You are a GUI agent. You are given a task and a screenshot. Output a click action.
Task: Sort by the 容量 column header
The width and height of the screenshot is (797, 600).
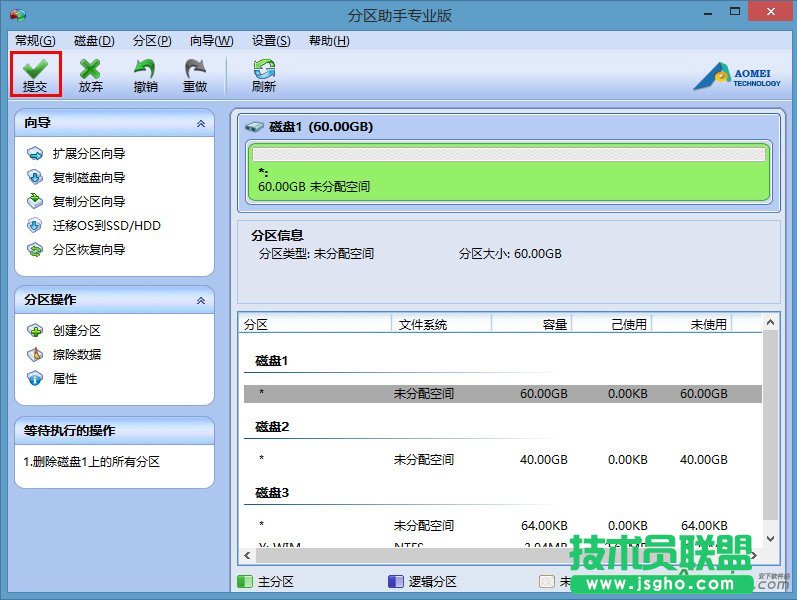click(x=532, y=324)
